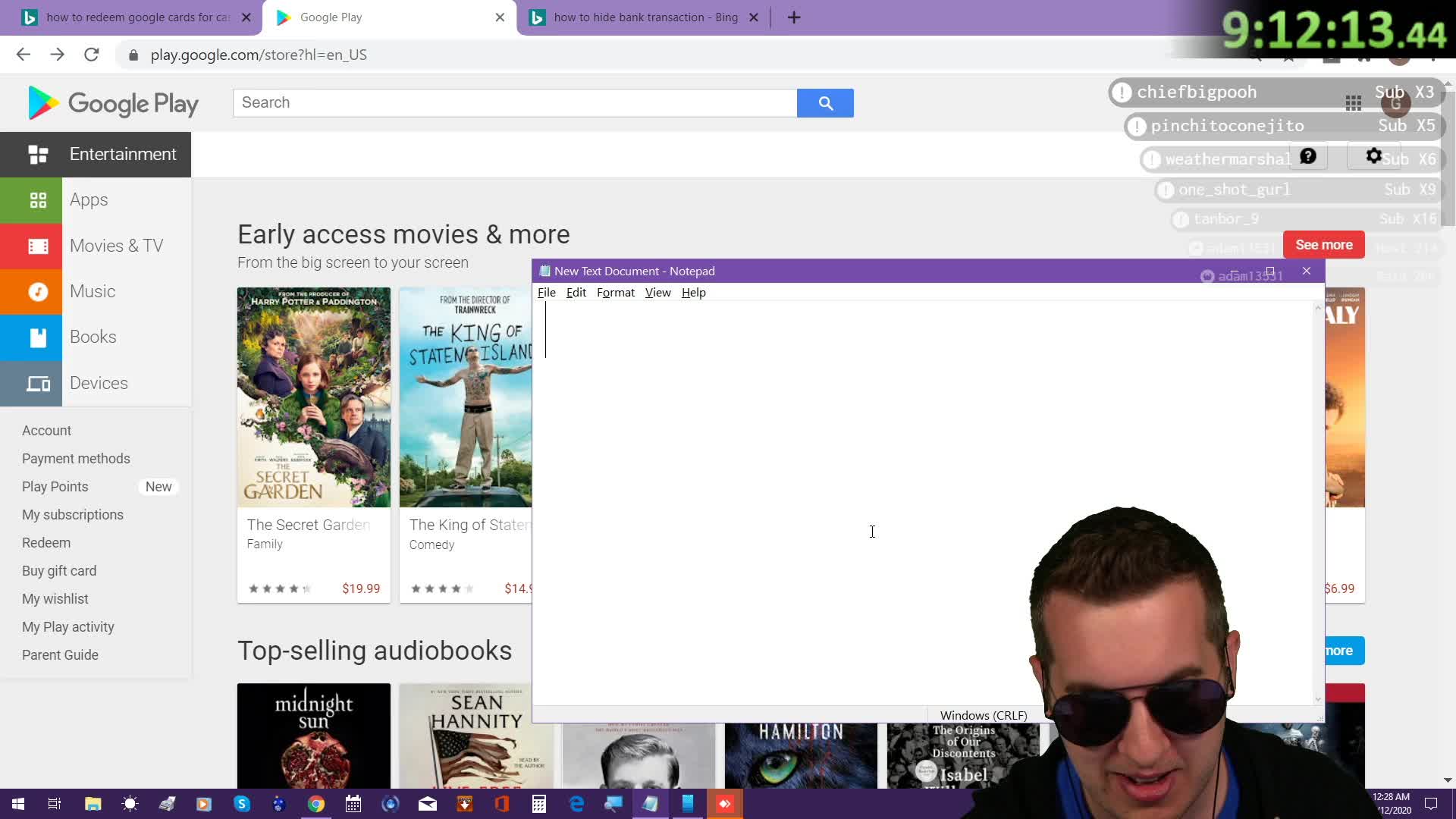
Task: Open a new browser tab with plus button
Action: click(x=794, y=17)
